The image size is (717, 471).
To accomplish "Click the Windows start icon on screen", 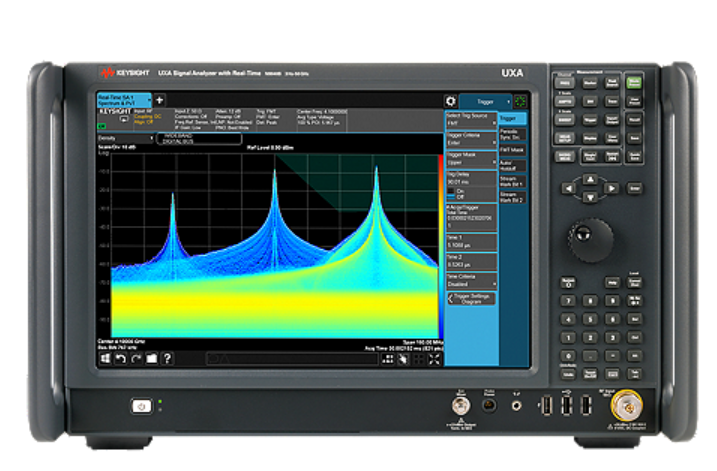I will pyautogui.click(x=105, y=359).
